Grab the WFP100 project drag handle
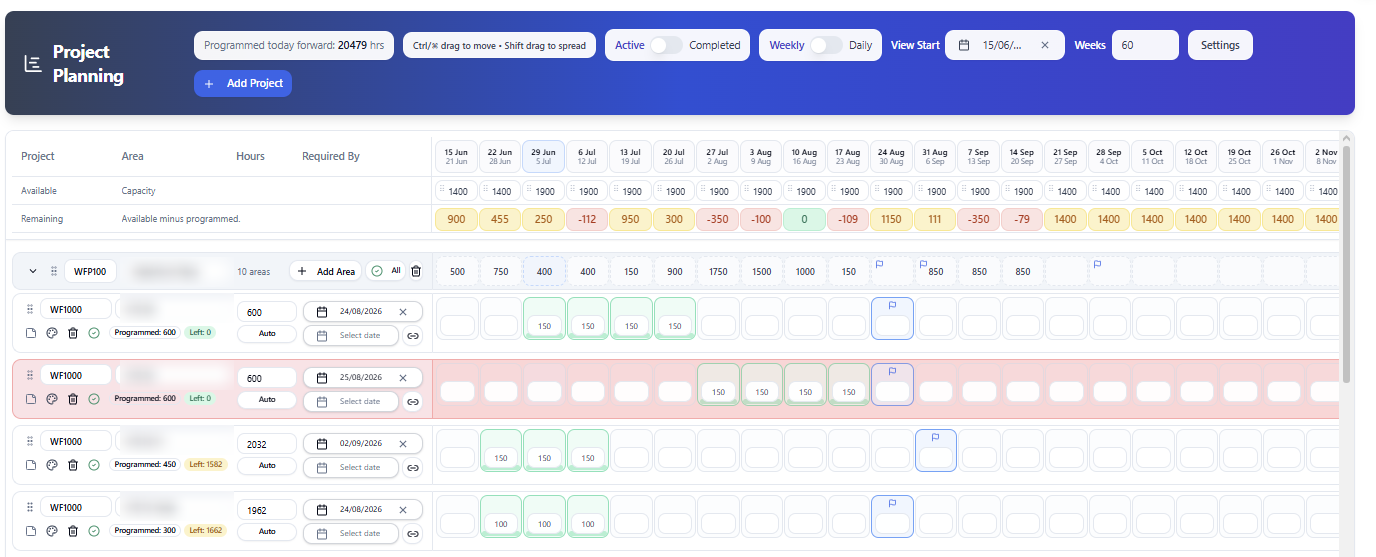1376x557 pixels. pyautogui.click(x=53, y=271)
